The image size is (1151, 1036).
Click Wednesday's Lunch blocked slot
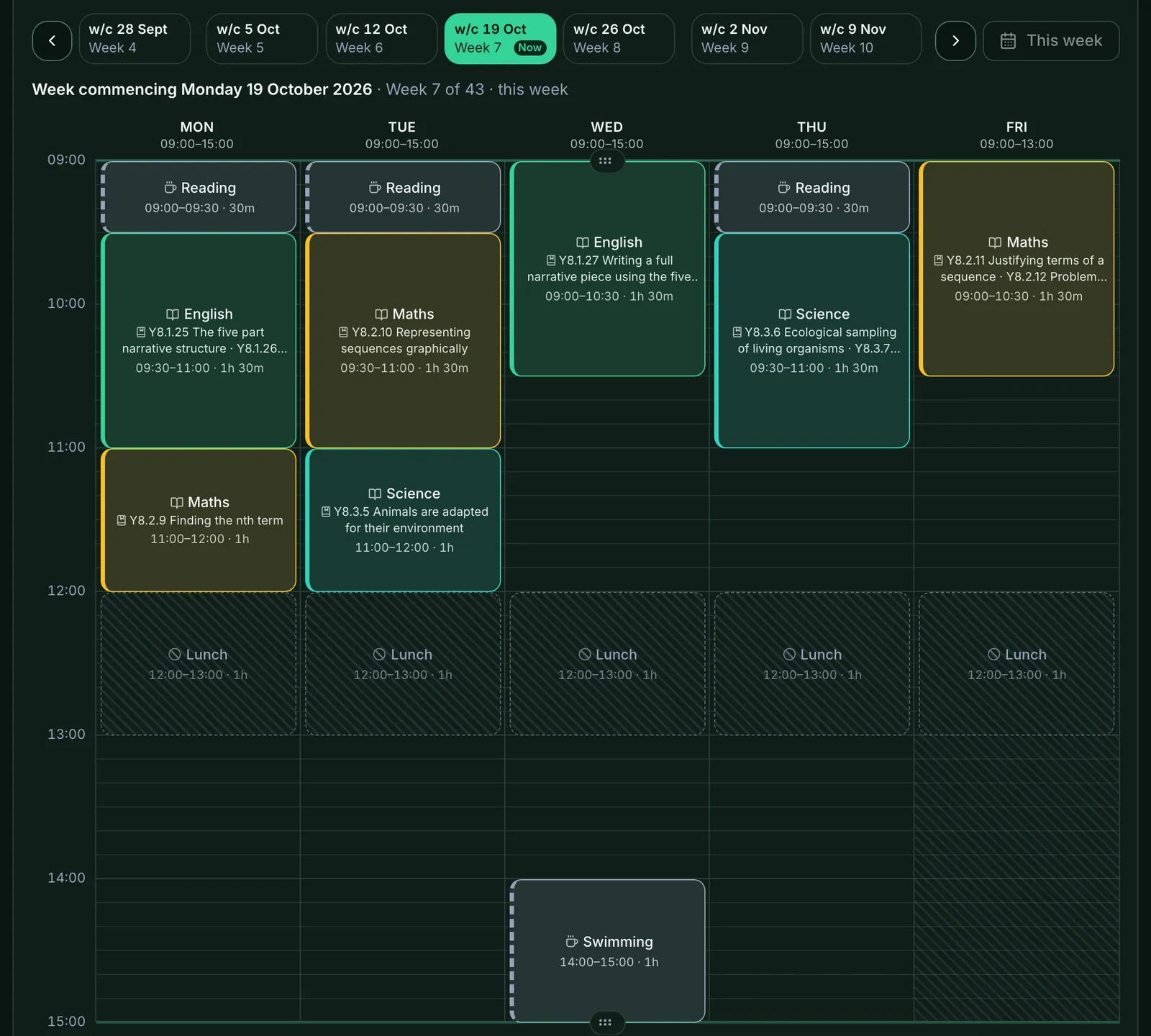click(x=608, y=663)
